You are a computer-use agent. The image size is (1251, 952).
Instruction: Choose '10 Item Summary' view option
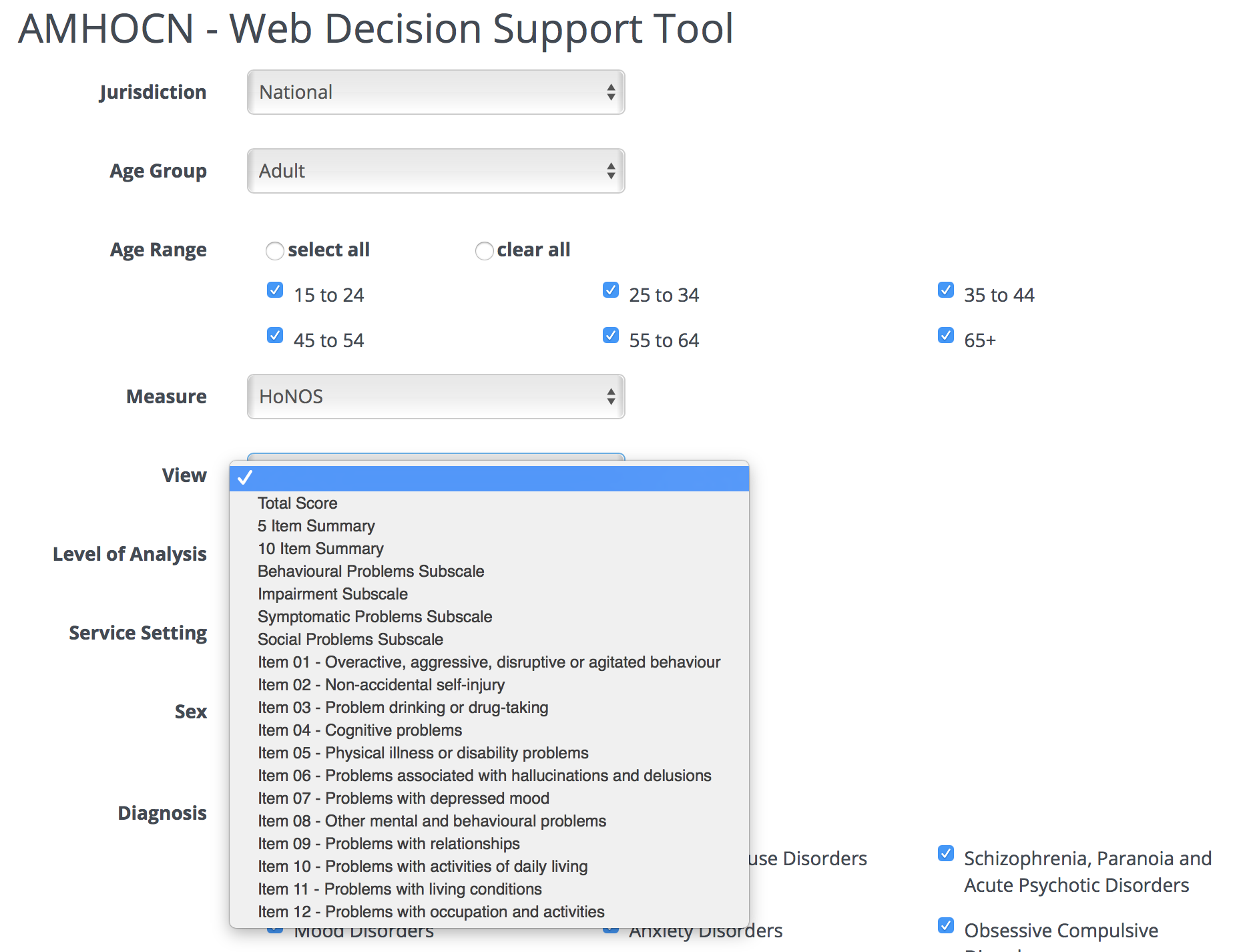[320, 548]
